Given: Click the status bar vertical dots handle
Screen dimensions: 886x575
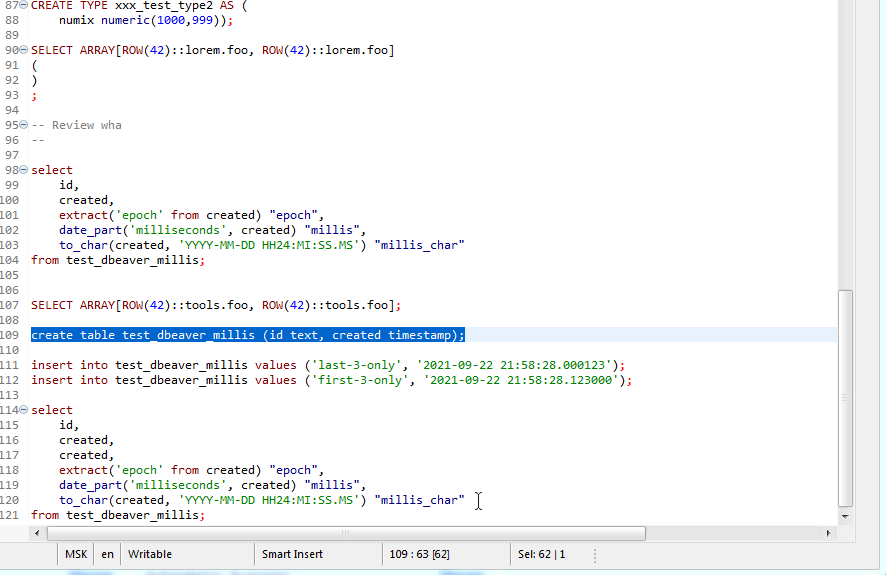Looking at the screenshot, I should 595,556.
